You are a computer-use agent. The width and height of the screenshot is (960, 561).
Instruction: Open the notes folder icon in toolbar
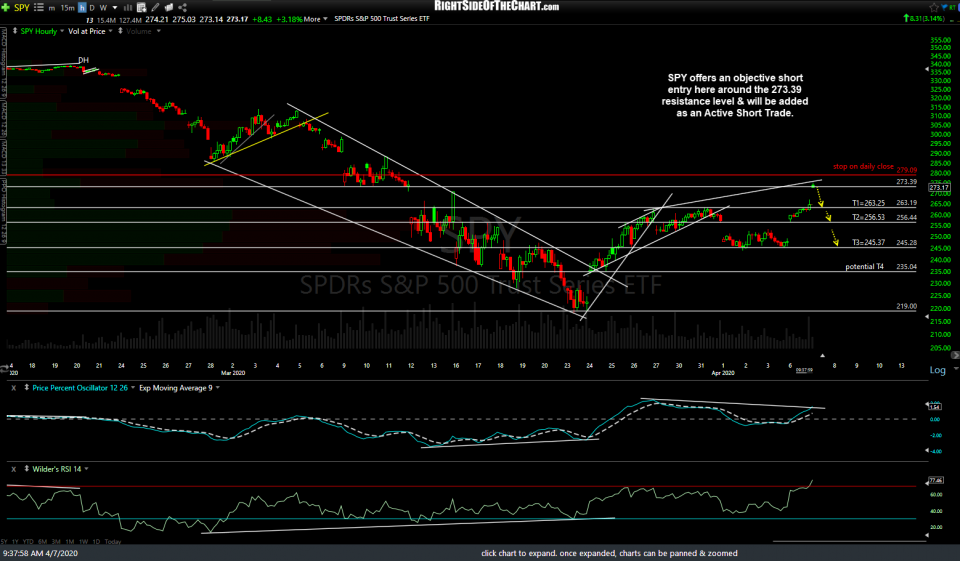(169, 7)
